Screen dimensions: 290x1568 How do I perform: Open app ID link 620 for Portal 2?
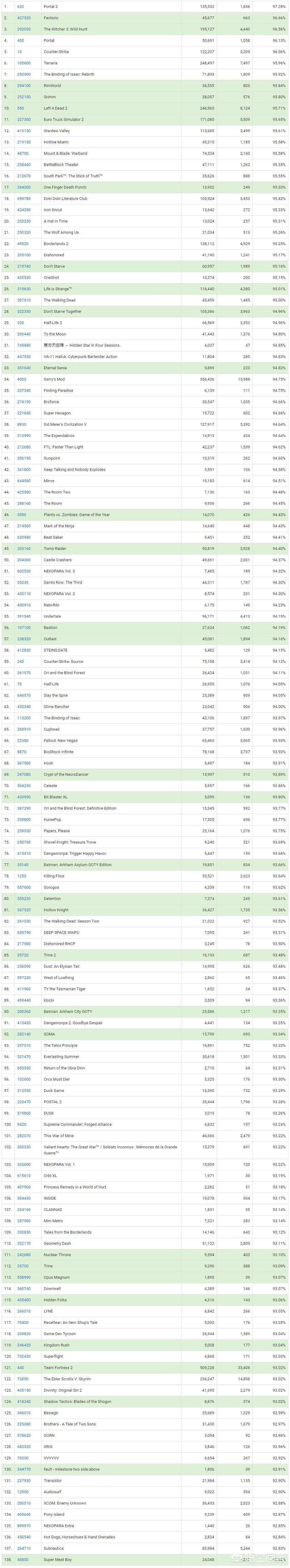(x=20, y=7)
